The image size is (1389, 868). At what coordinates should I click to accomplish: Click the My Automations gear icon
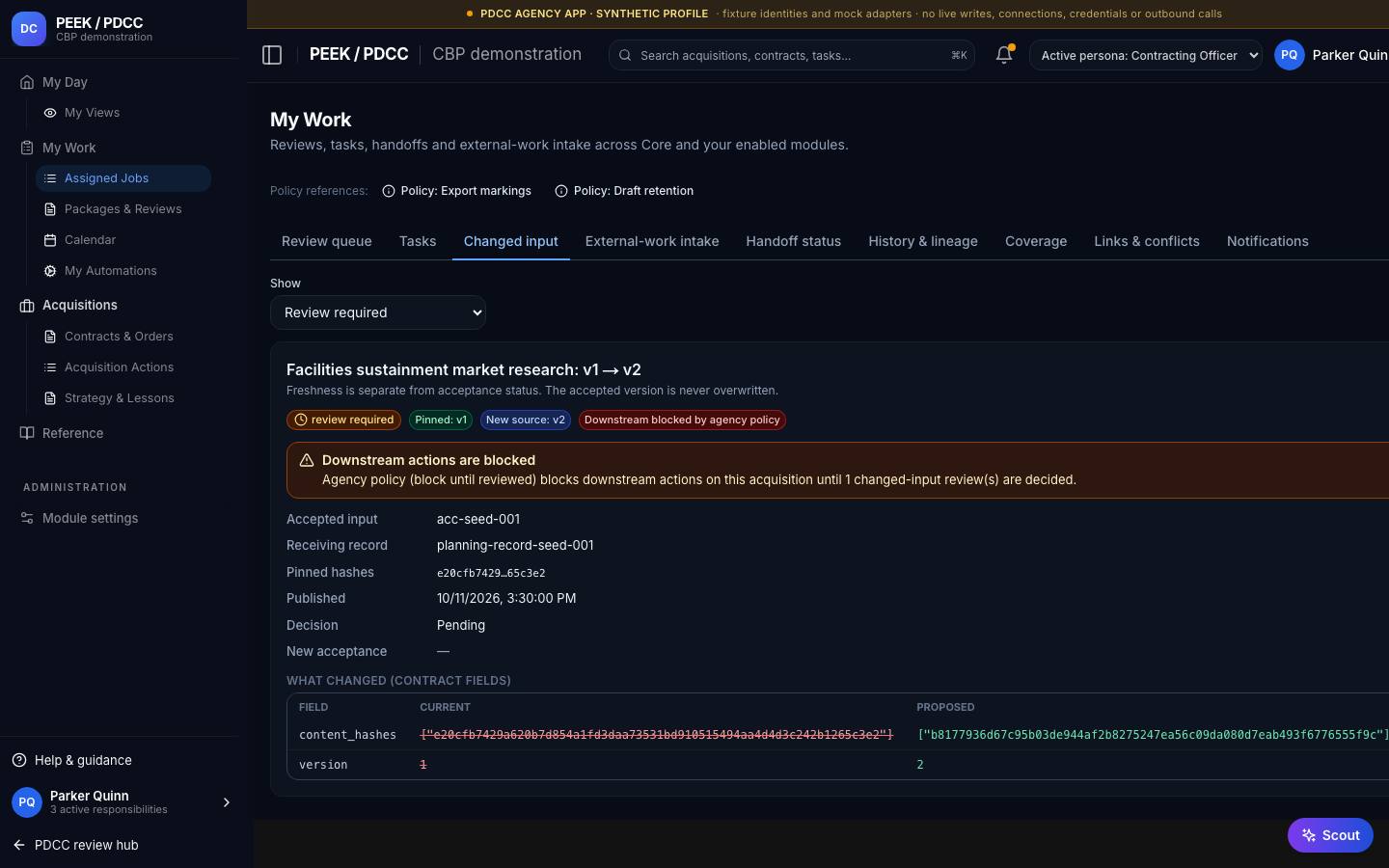pos(50,271)
